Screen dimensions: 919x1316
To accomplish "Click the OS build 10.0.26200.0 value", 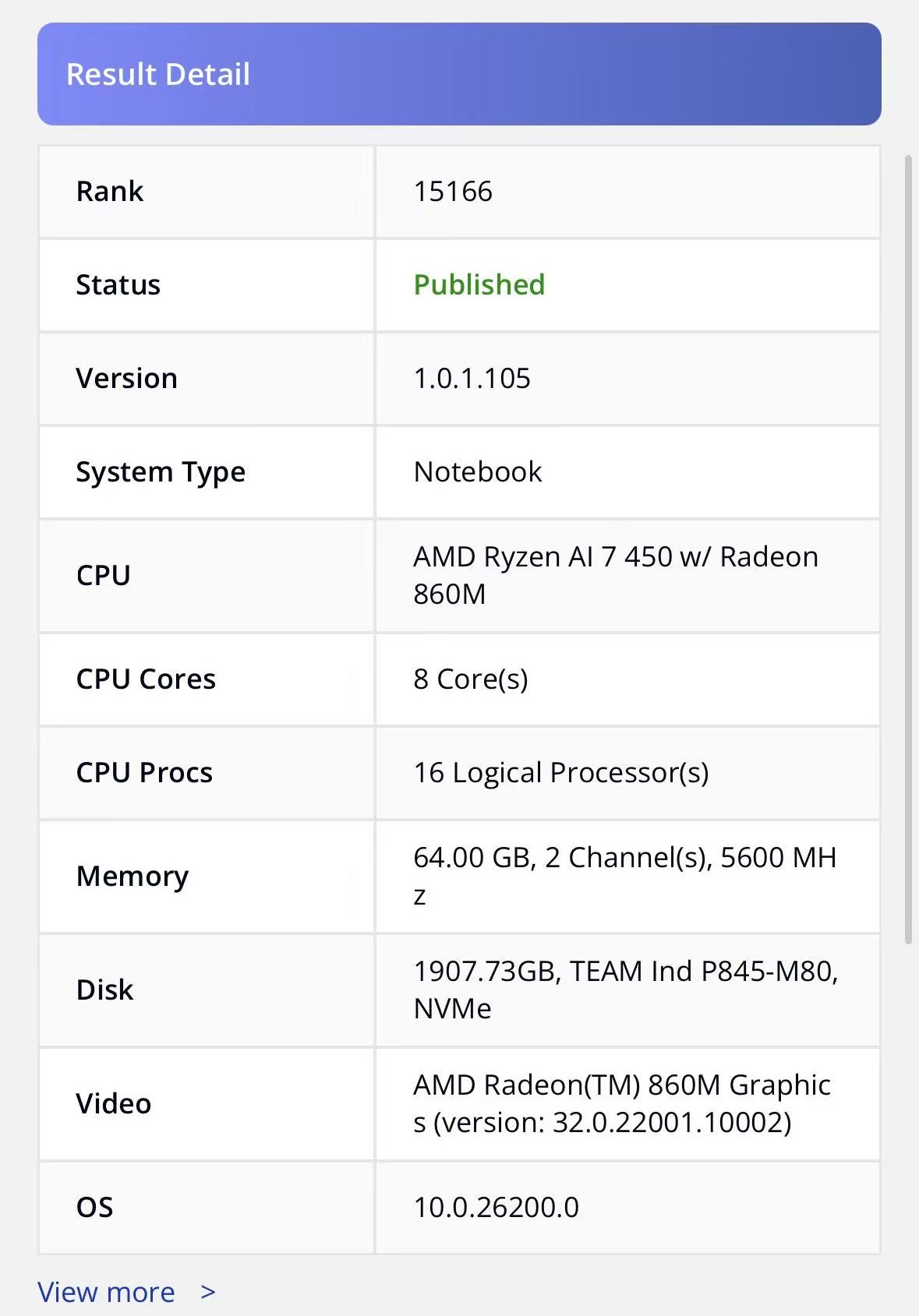I will point(496,1208).
